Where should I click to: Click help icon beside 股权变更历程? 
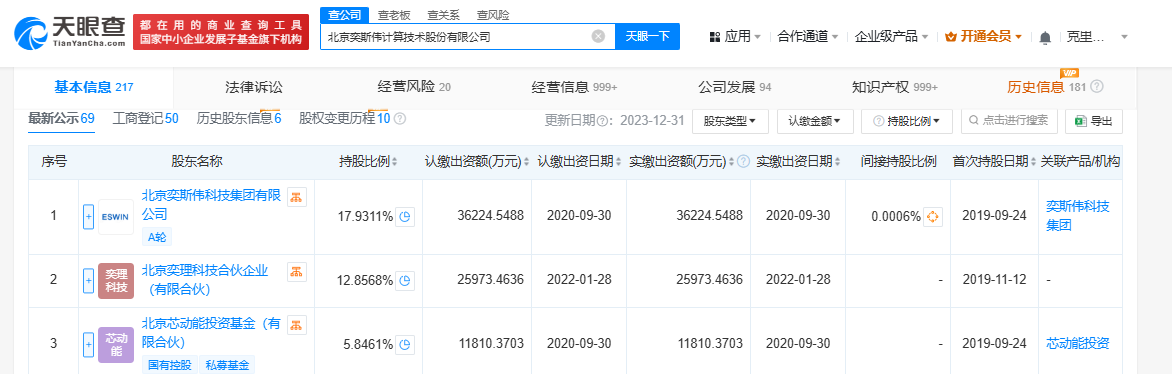coord(400,118)
